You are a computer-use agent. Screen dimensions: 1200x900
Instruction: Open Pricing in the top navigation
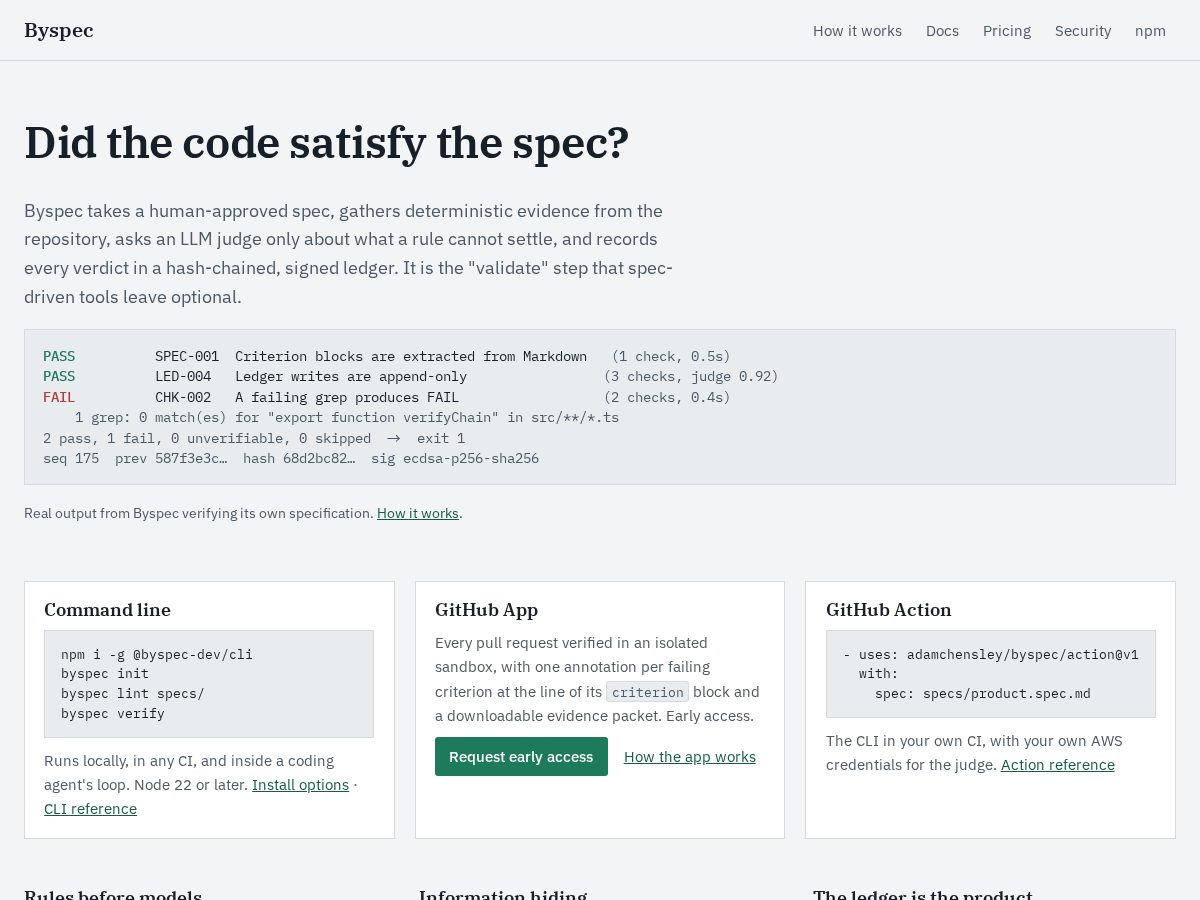[x=1006, y=31]
